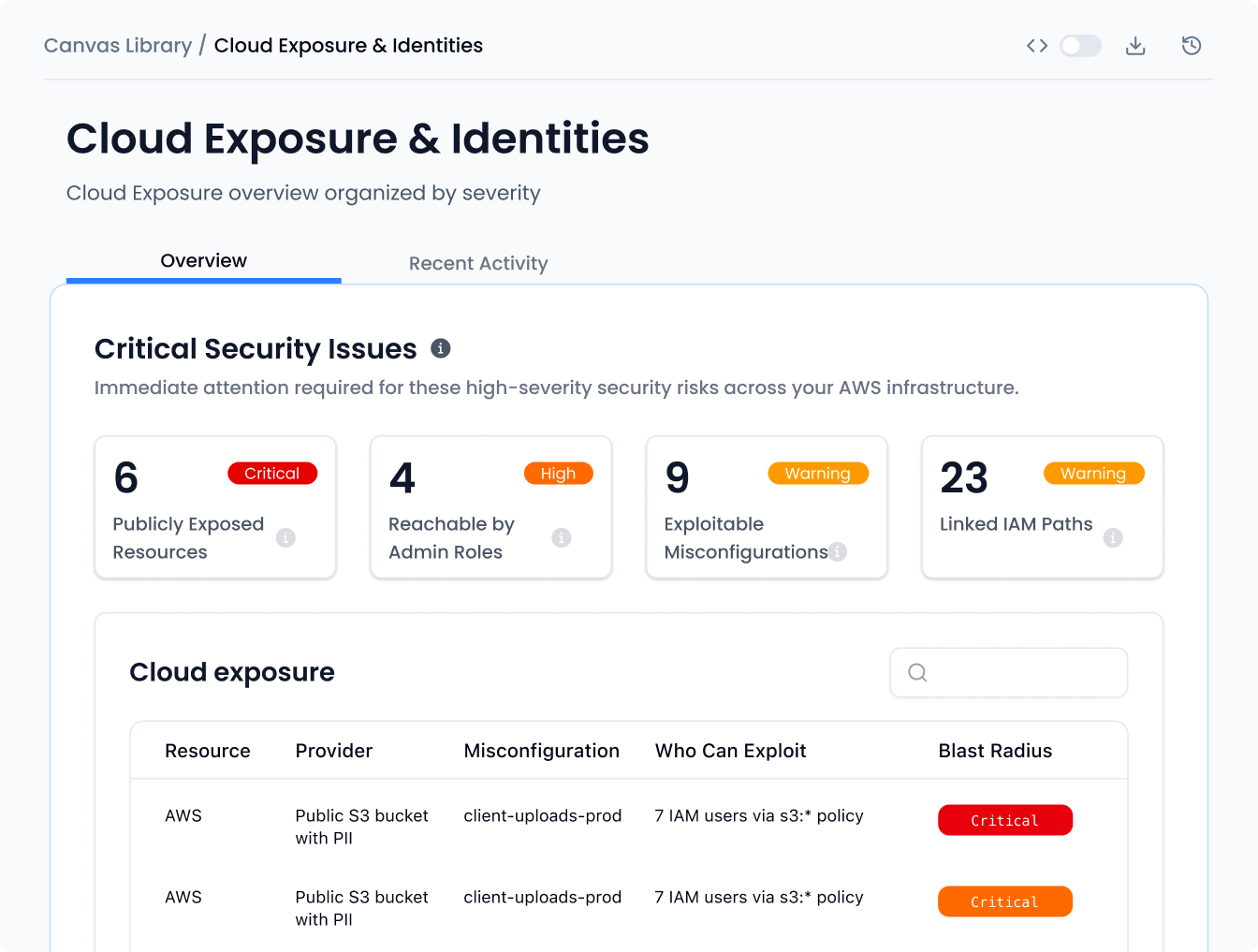Enable the header toggle switch
The height and width of the screenshot is (952, 1258).
1080,45
